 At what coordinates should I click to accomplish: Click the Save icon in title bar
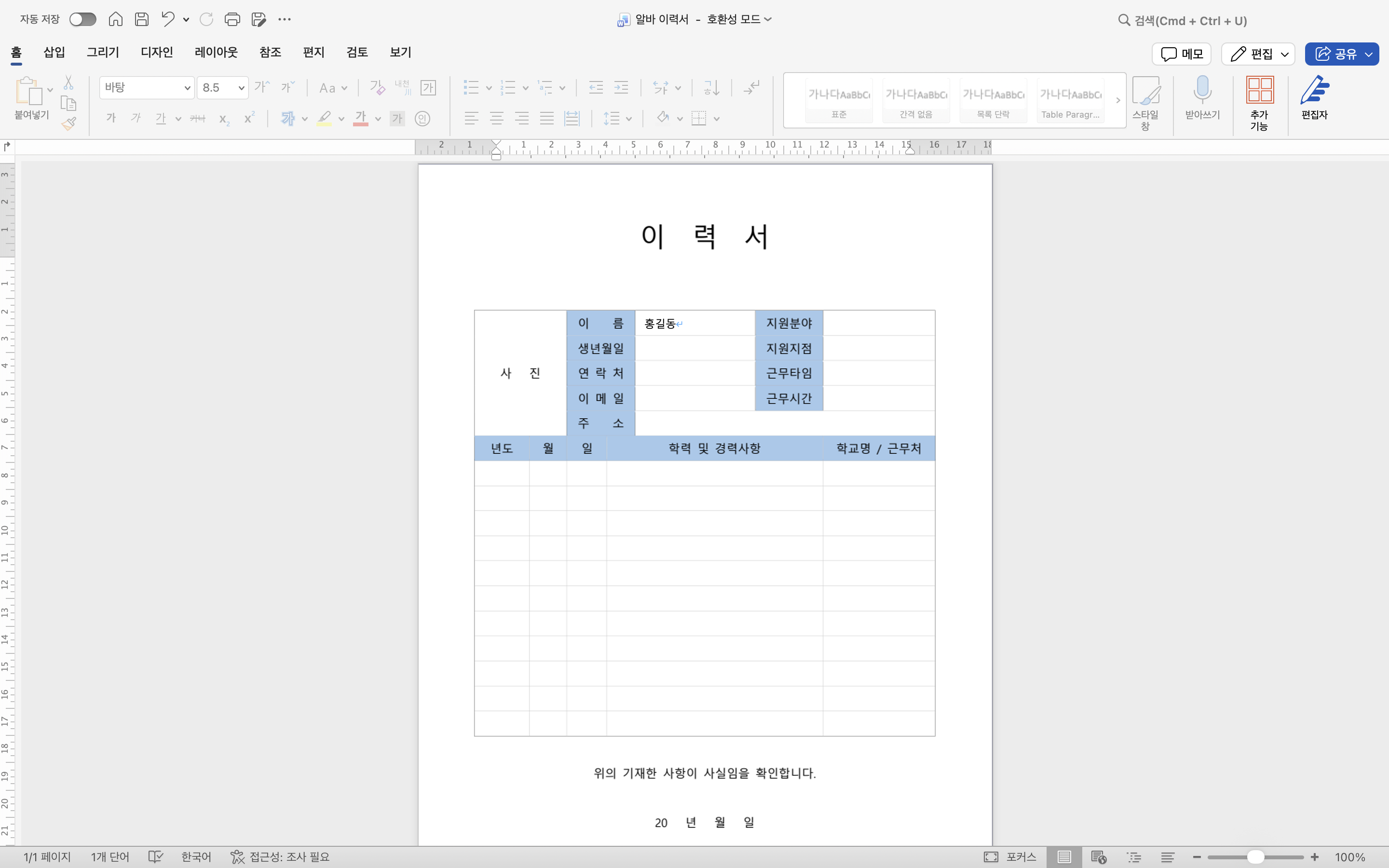tap(142, 19)
